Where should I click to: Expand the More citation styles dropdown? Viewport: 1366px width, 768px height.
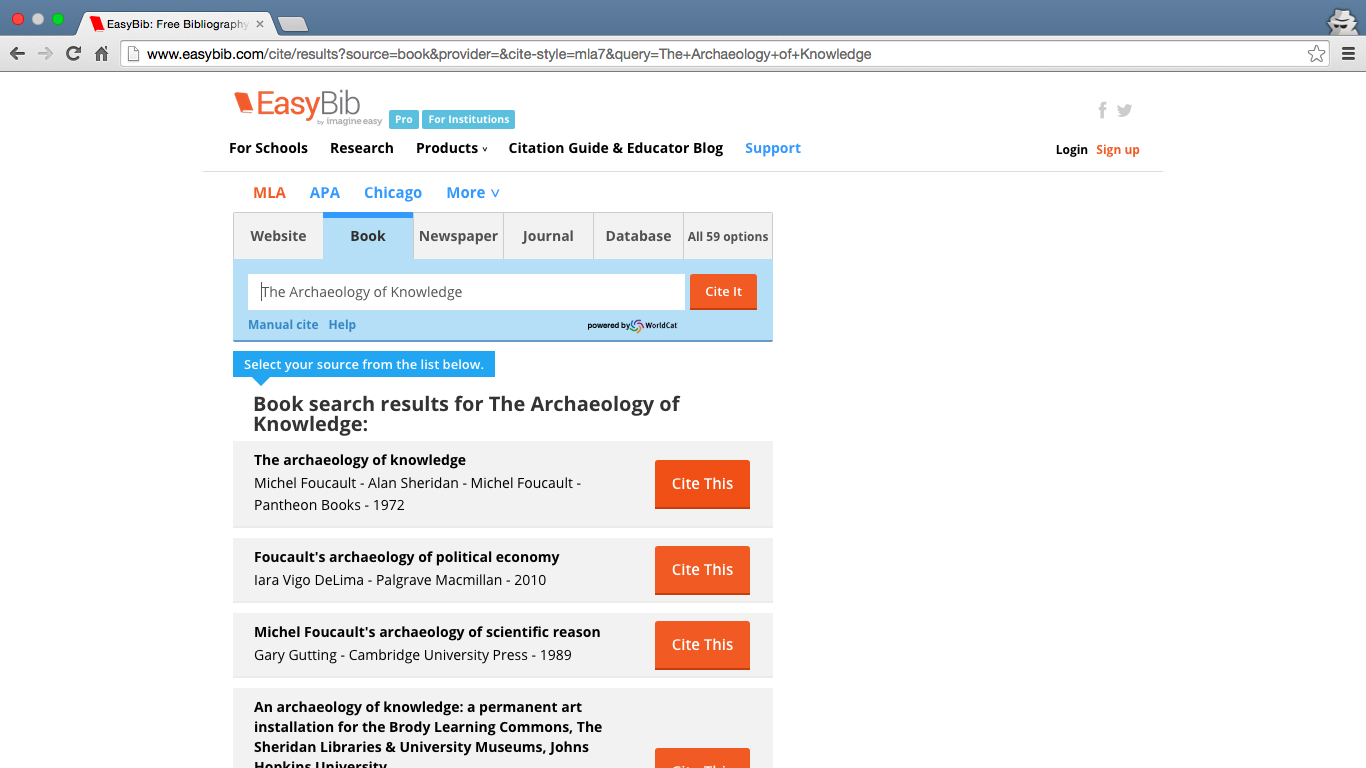pyautogui.click(x=472, y=193)
